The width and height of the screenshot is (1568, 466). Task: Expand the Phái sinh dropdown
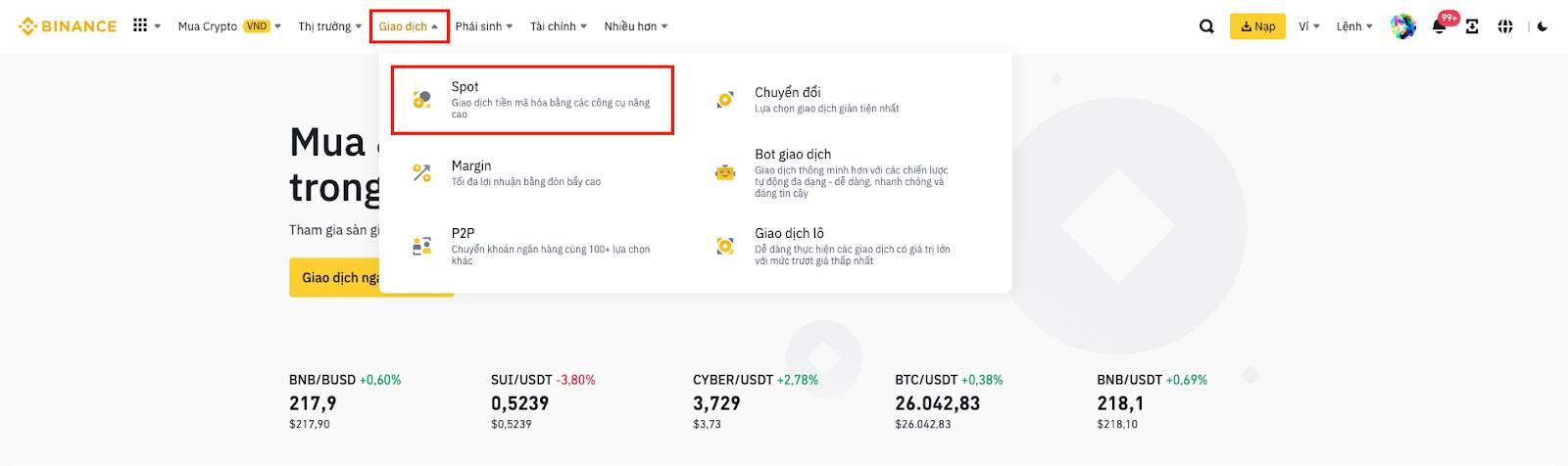click(484, 26)
